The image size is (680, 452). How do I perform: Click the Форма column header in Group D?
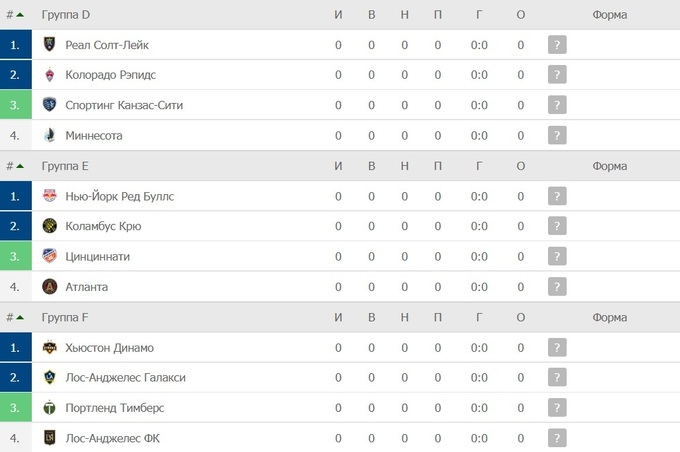point(609,15)
